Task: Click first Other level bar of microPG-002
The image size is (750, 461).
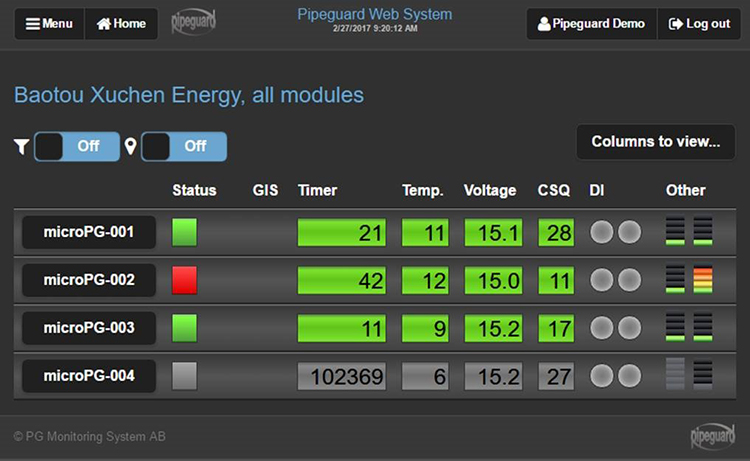Action: click(x=675, y=279)
